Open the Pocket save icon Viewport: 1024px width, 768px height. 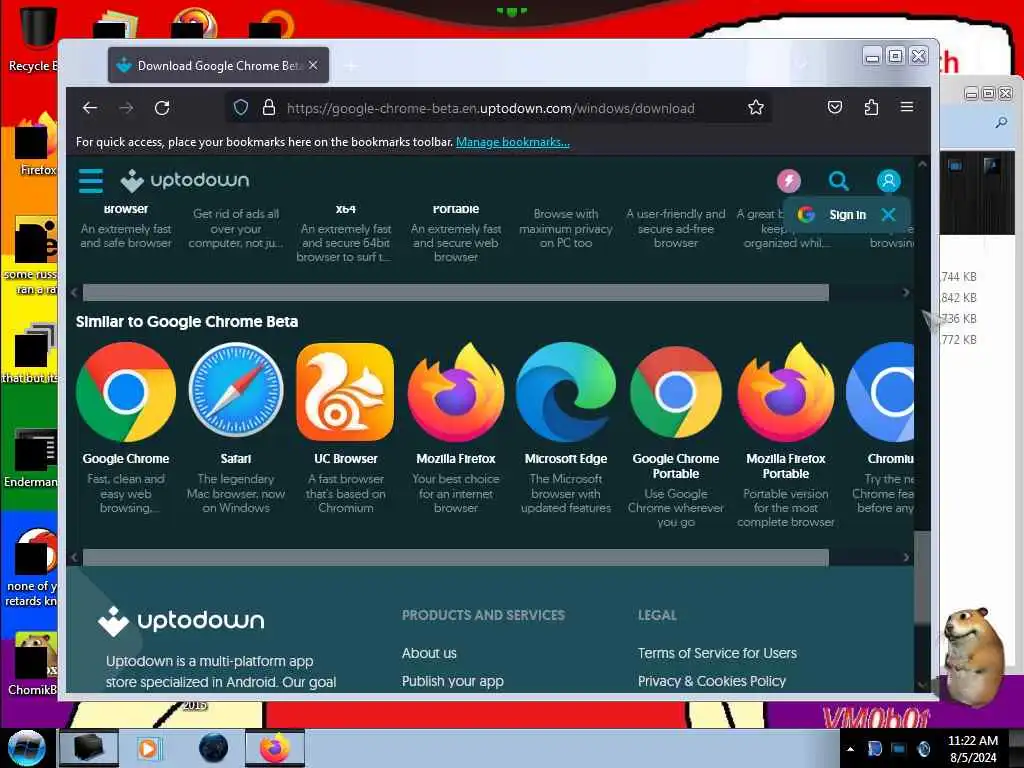[835, 107]
